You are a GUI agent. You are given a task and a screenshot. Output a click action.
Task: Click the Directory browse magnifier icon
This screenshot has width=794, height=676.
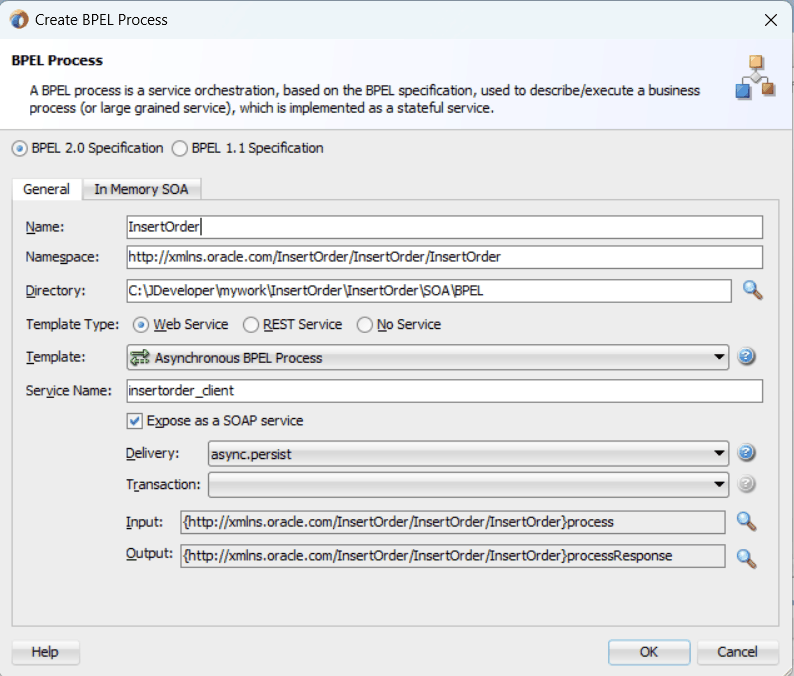(752, 291)
